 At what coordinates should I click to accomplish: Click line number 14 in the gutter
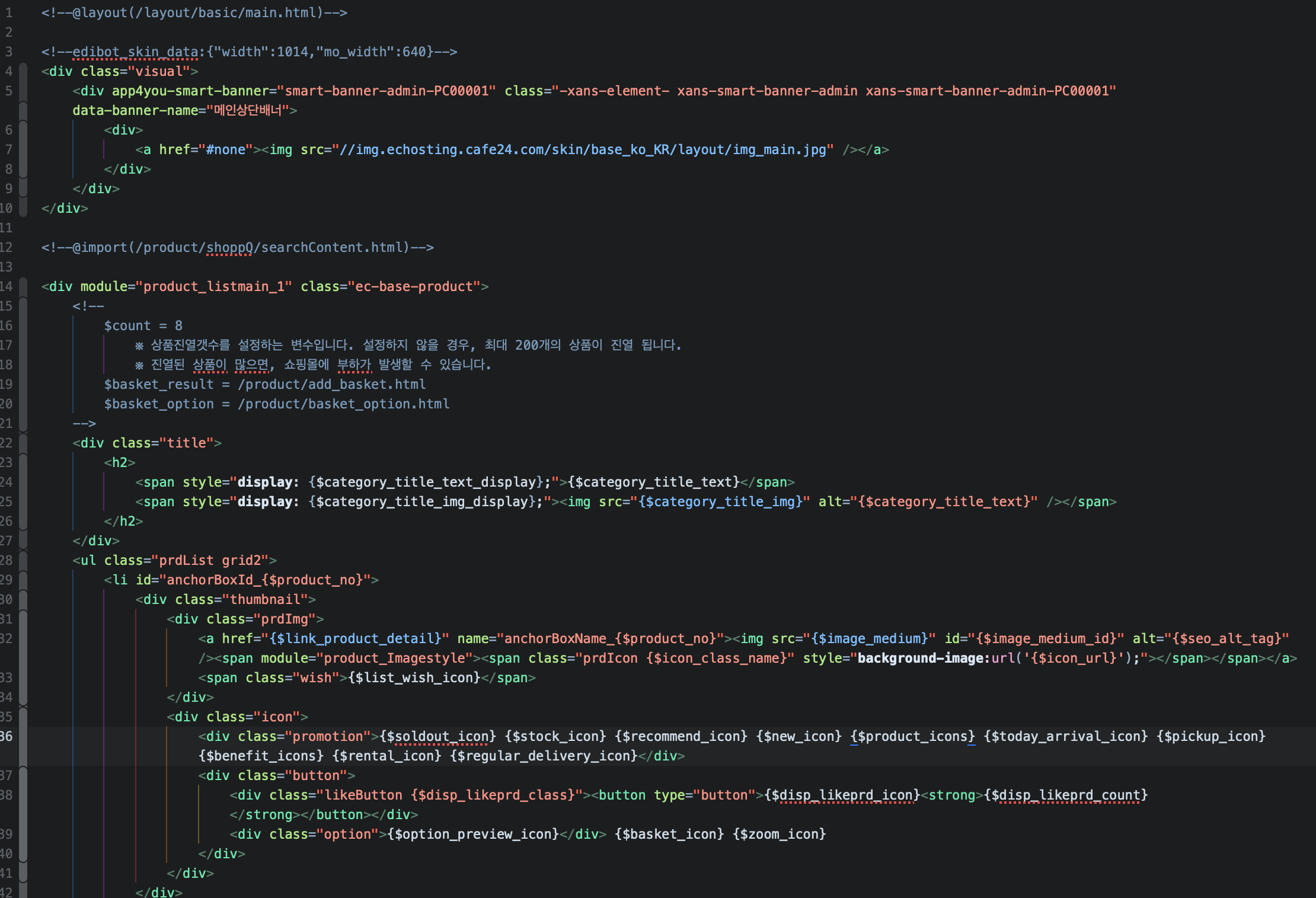click(6, 286)
